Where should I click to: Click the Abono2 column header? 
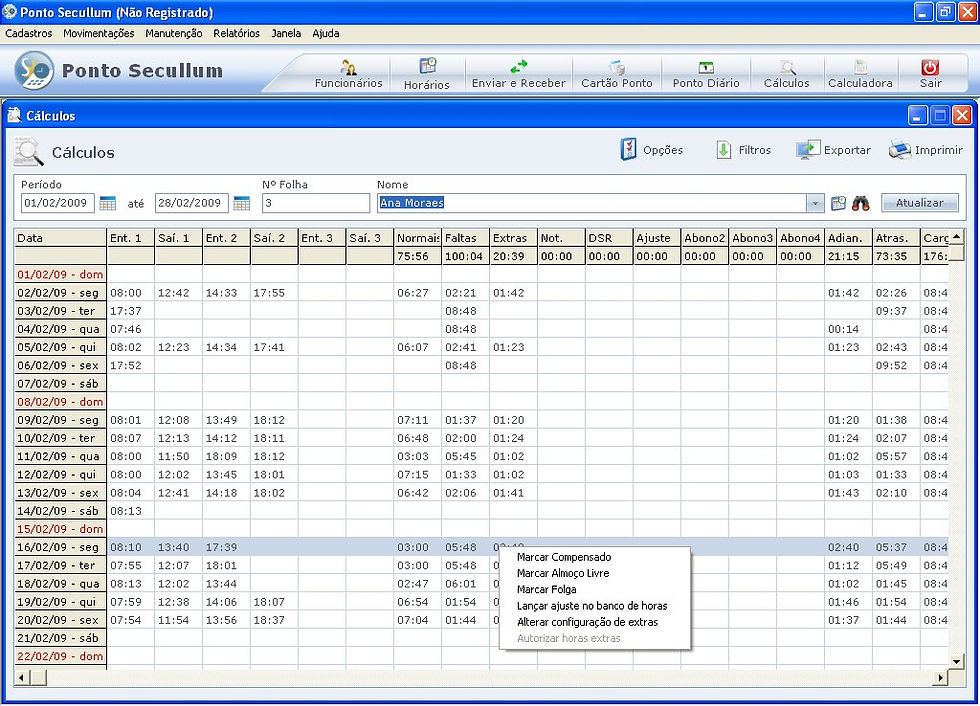705,238
